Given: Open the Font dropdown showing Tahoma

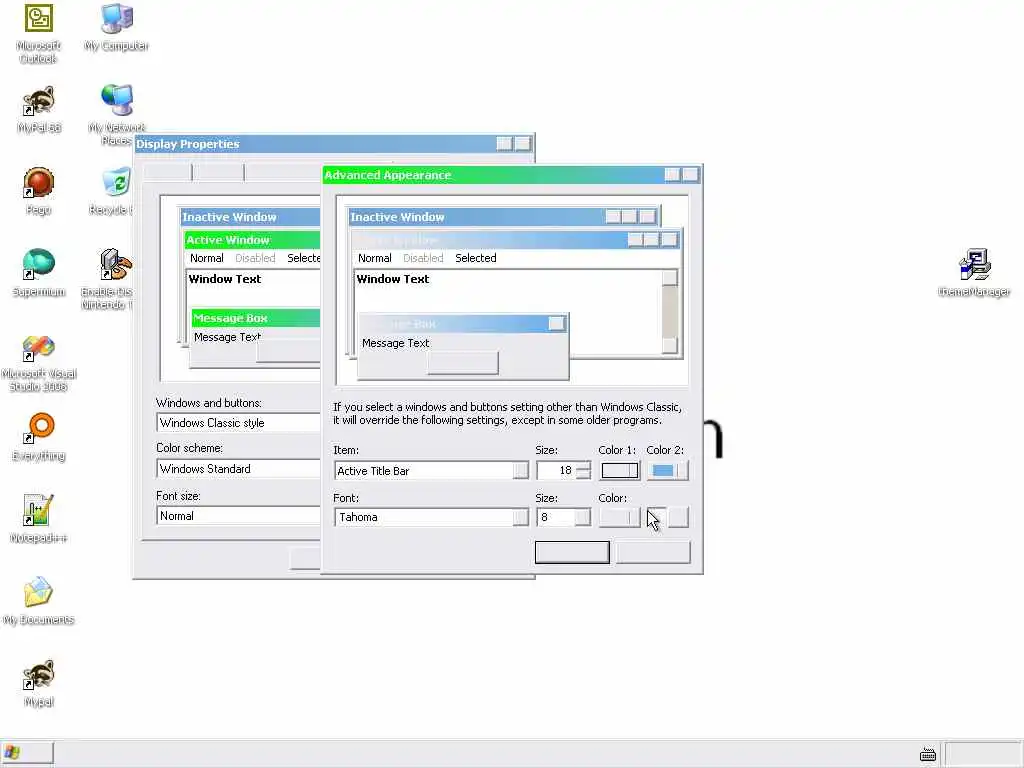Looking at the screenshot, I should tap(520, 517).
